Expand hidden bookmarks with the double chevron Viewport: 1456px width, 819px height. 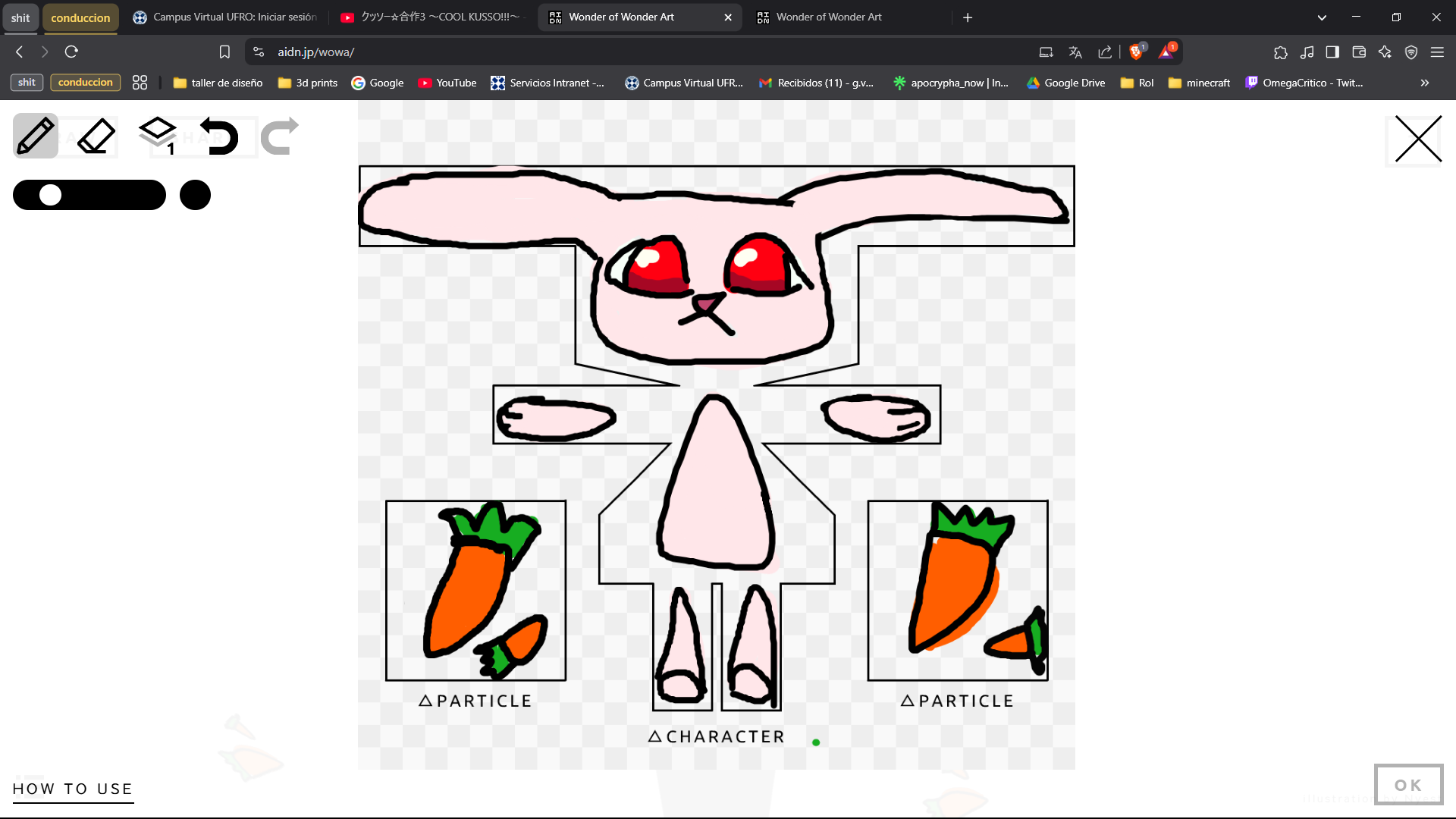pyautogui.click(x=1425, y=83)
